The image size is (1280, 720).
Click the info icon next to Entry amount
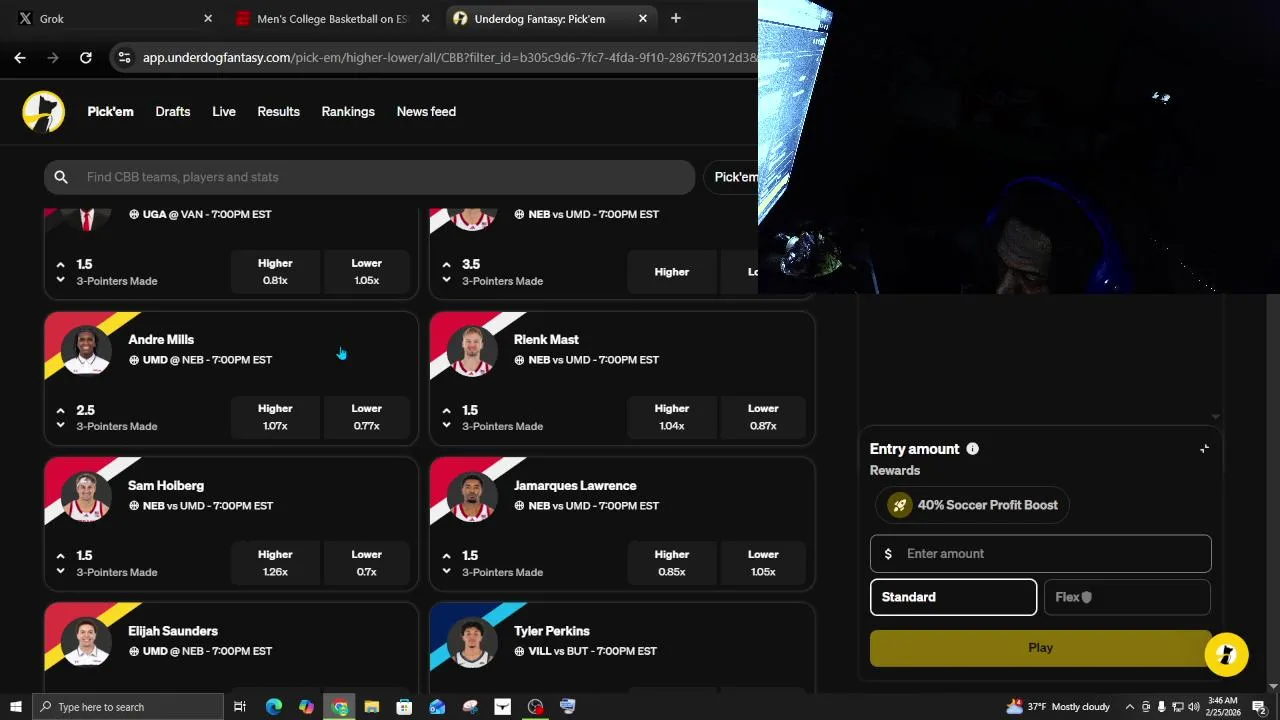(x=972, y=449)
